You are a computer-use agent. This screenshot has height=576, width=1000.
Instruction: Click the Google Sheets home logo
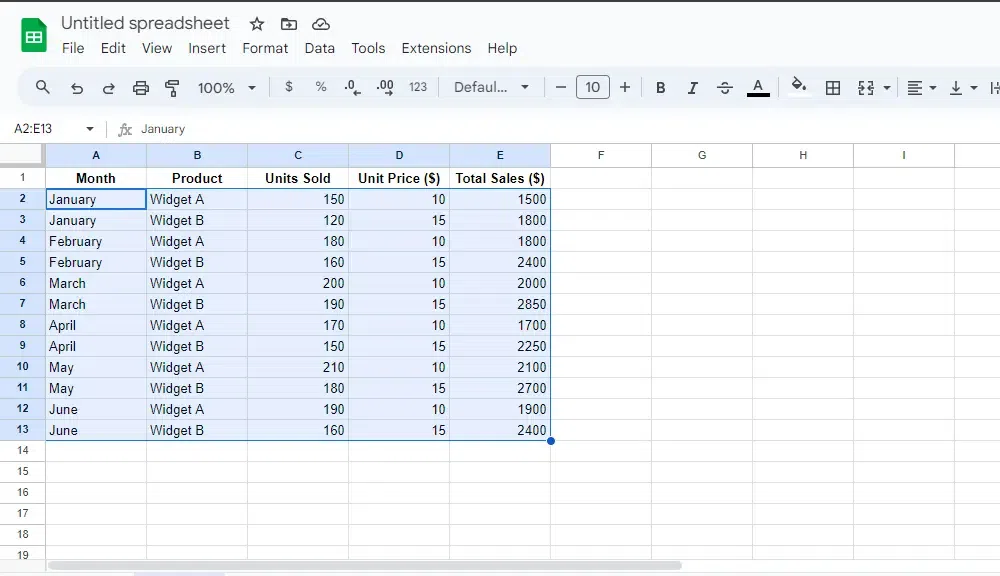34,36
